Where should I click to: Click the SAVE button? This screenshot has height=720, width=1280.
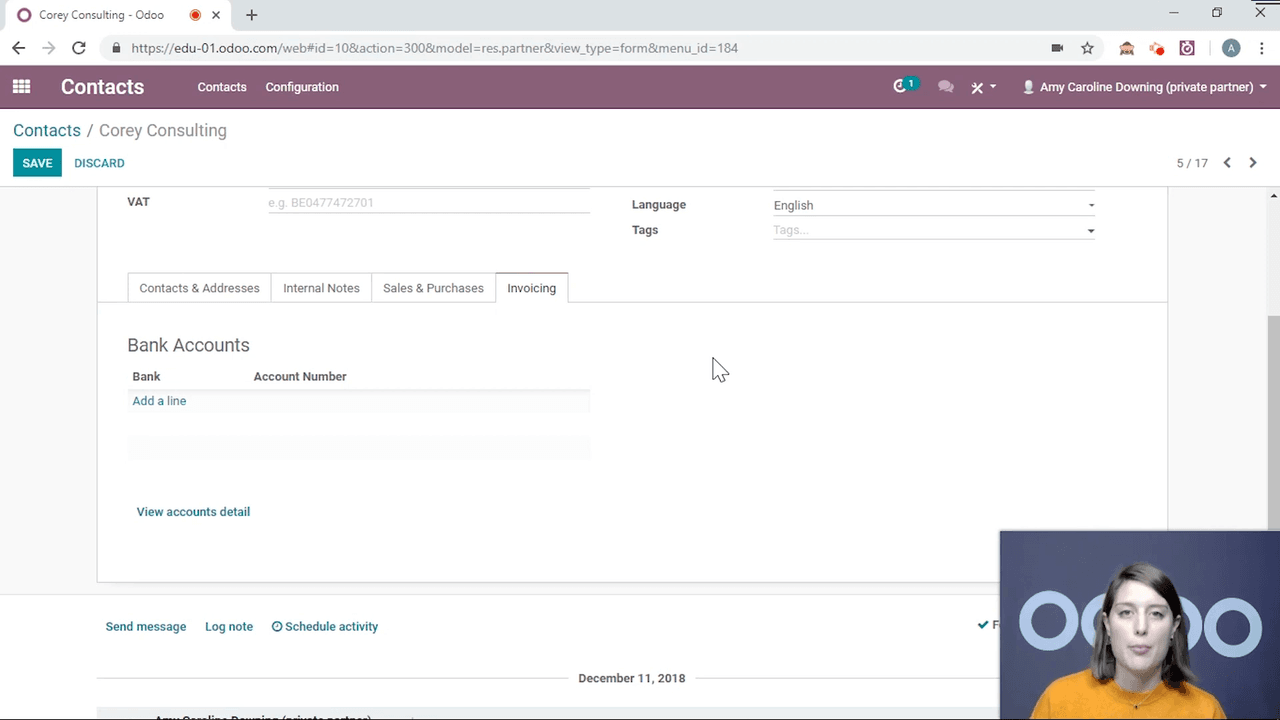tap(37, 163)
